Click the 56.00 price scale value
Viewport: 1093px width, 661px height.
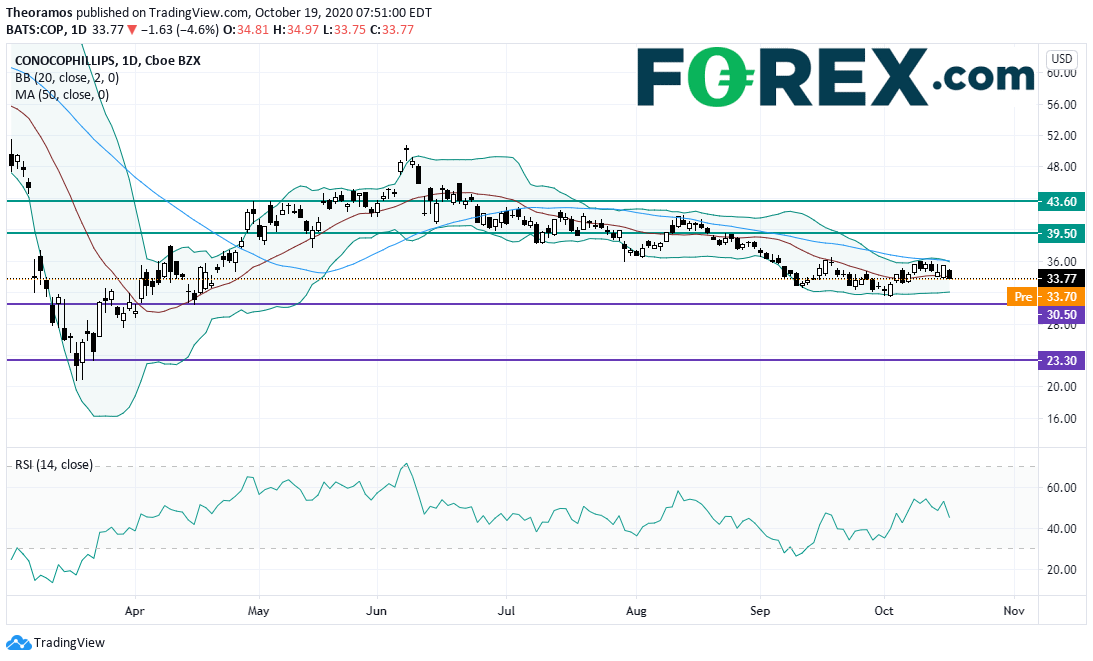tap(1062, 105)
